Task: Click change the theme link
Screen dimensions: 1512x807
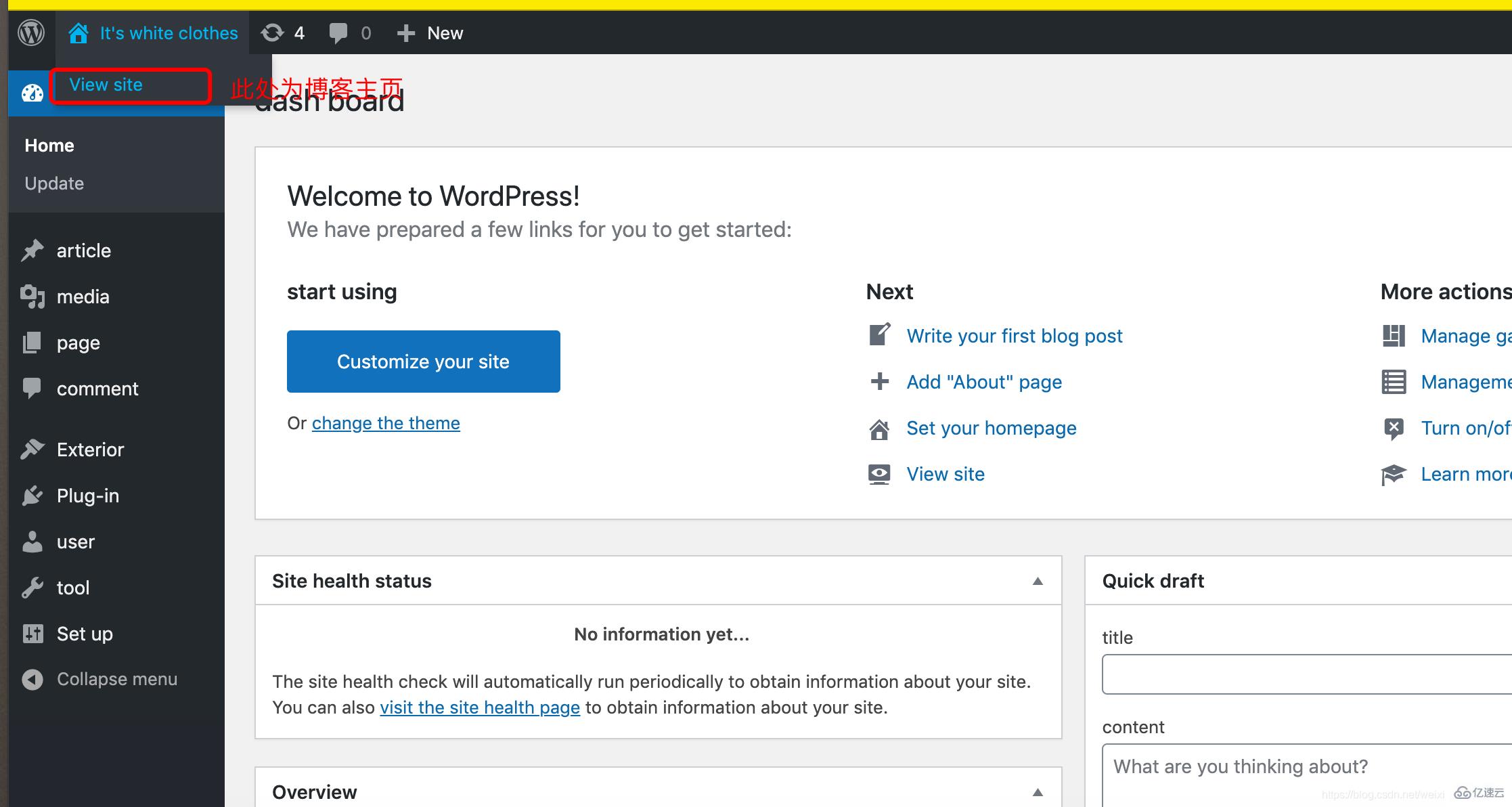Action: pyautogui.click(x=385, y=423)
